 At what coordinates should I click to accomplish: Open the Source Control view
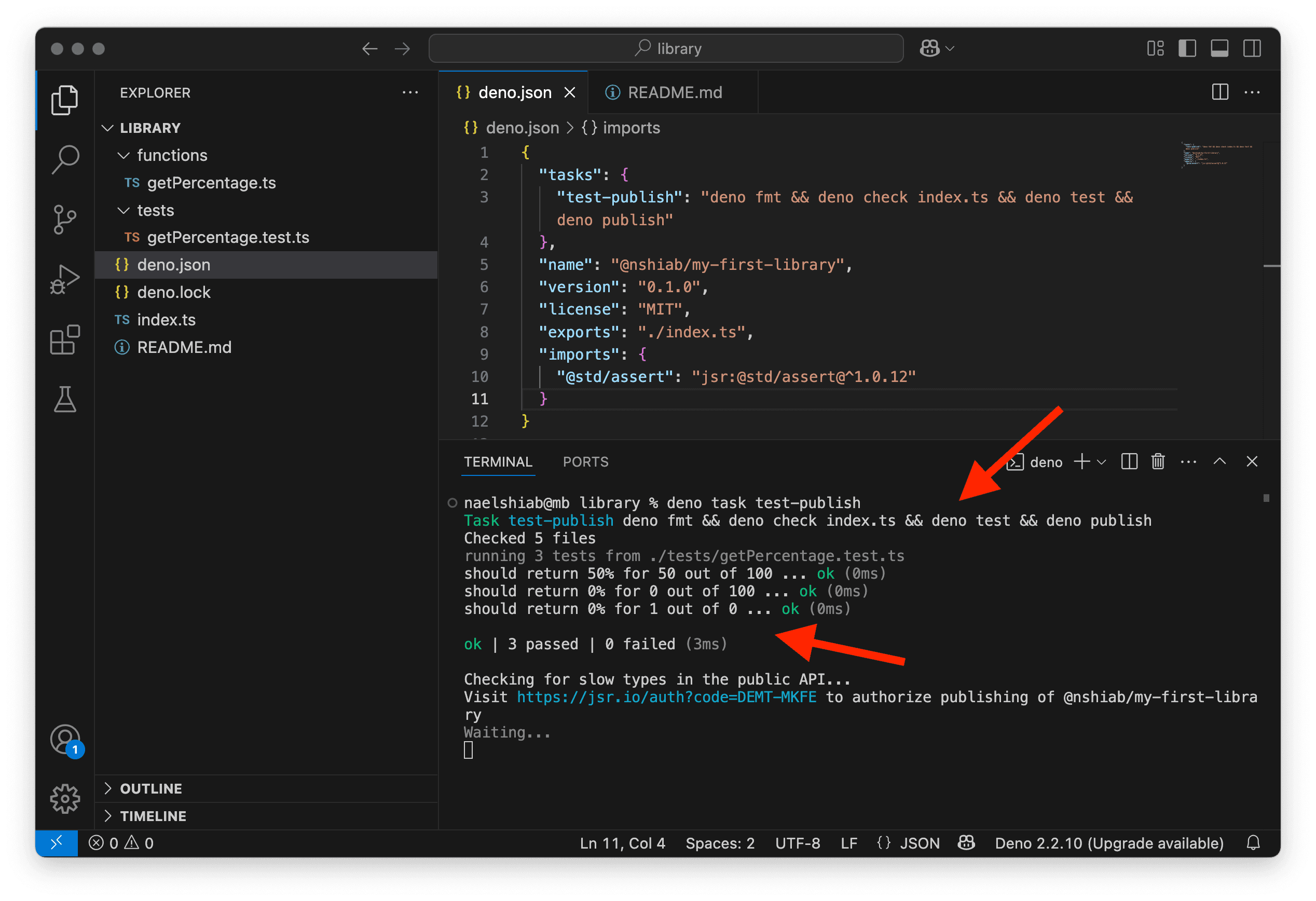(64, 219)
